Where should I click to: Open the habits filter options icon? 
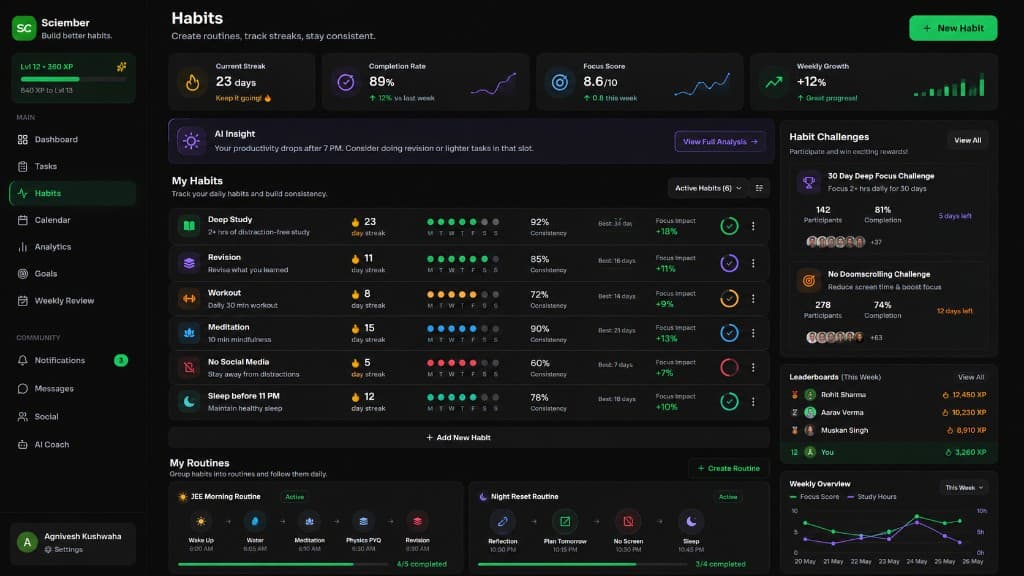pyautogui.click(x=759, y=188)
